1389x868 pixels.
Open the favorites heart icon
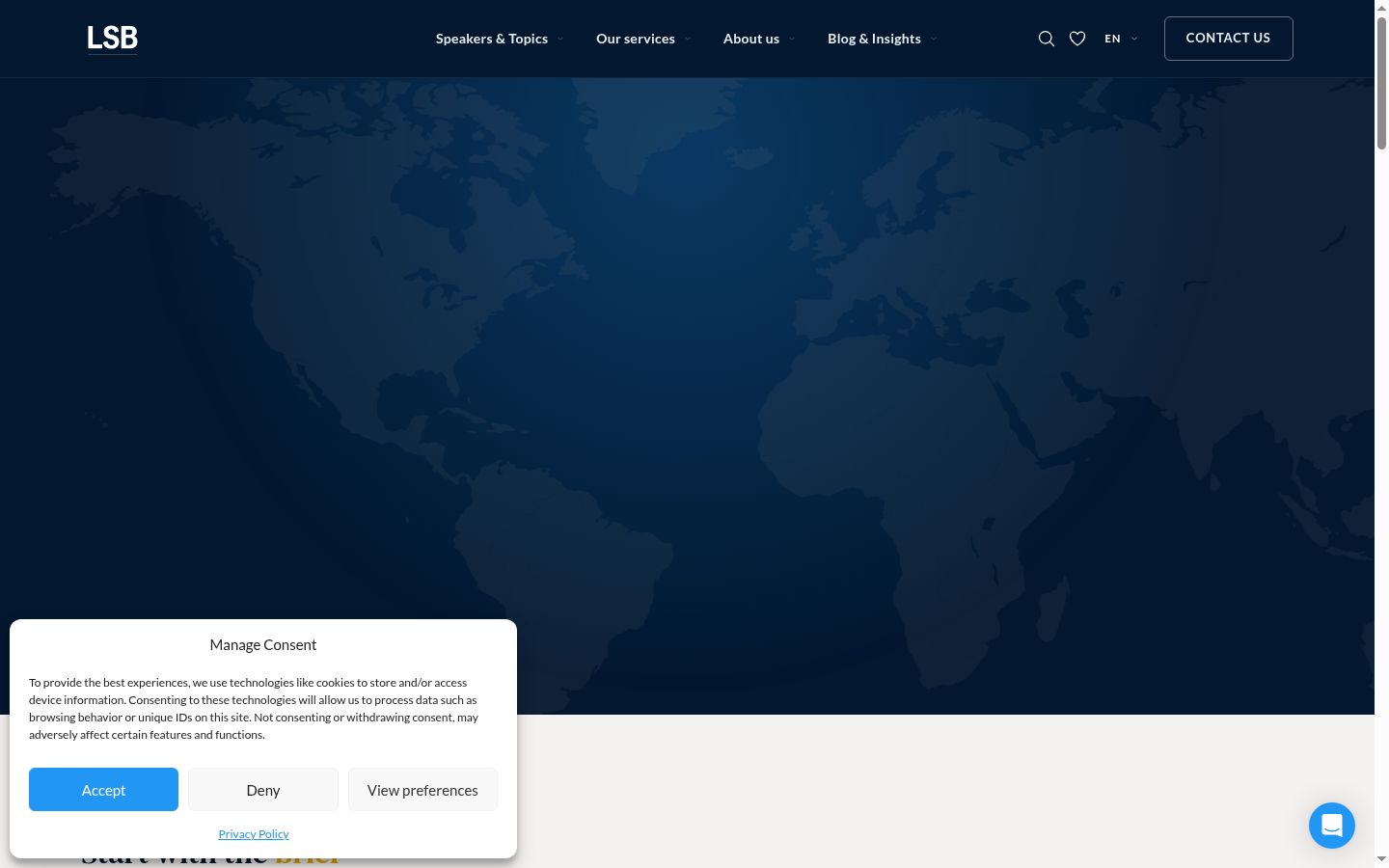coord(1077,39)
